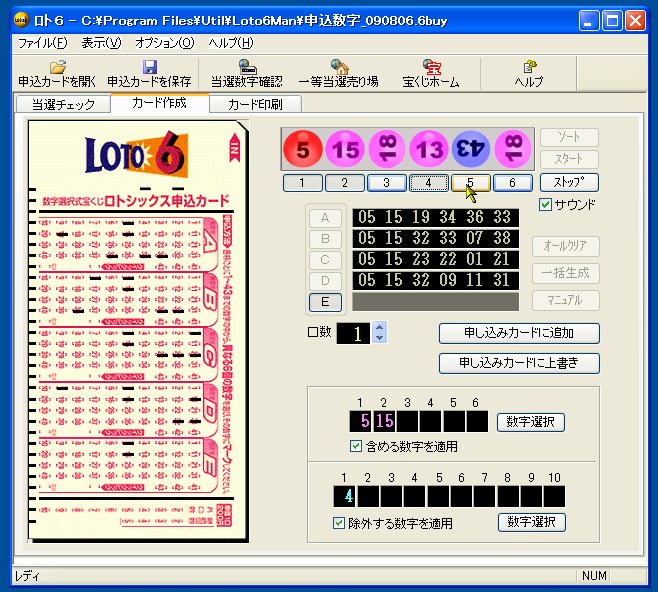
Task: Click the ソート button
Action: (569, 137)
